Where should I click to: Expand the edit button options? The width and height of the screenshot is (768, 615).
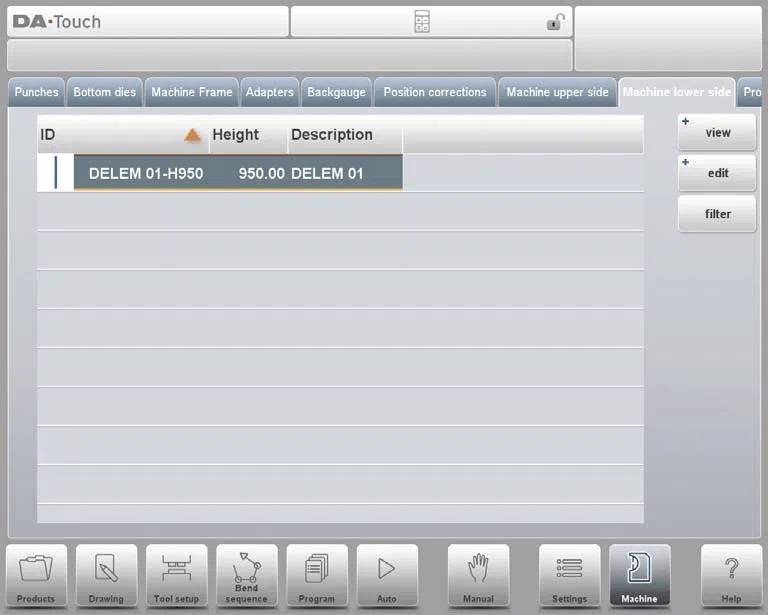[x=717, y=173]
